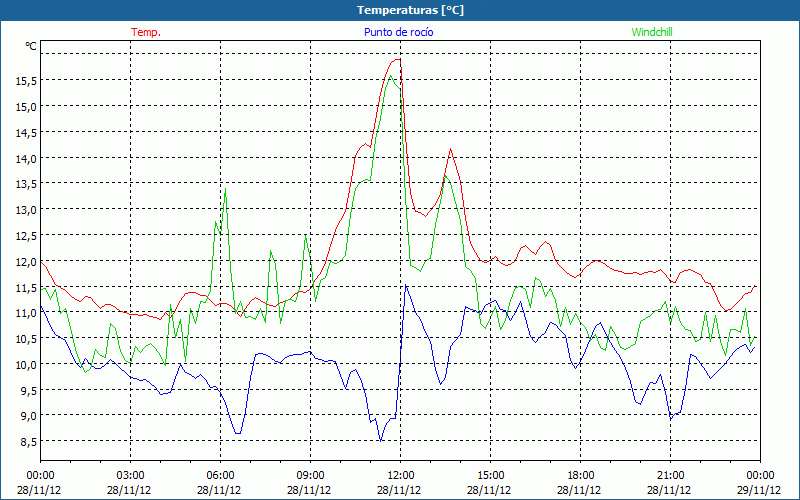Click the 12,5 y-axis value
This screenshot has width=800, height=500.
coord(27,235)
